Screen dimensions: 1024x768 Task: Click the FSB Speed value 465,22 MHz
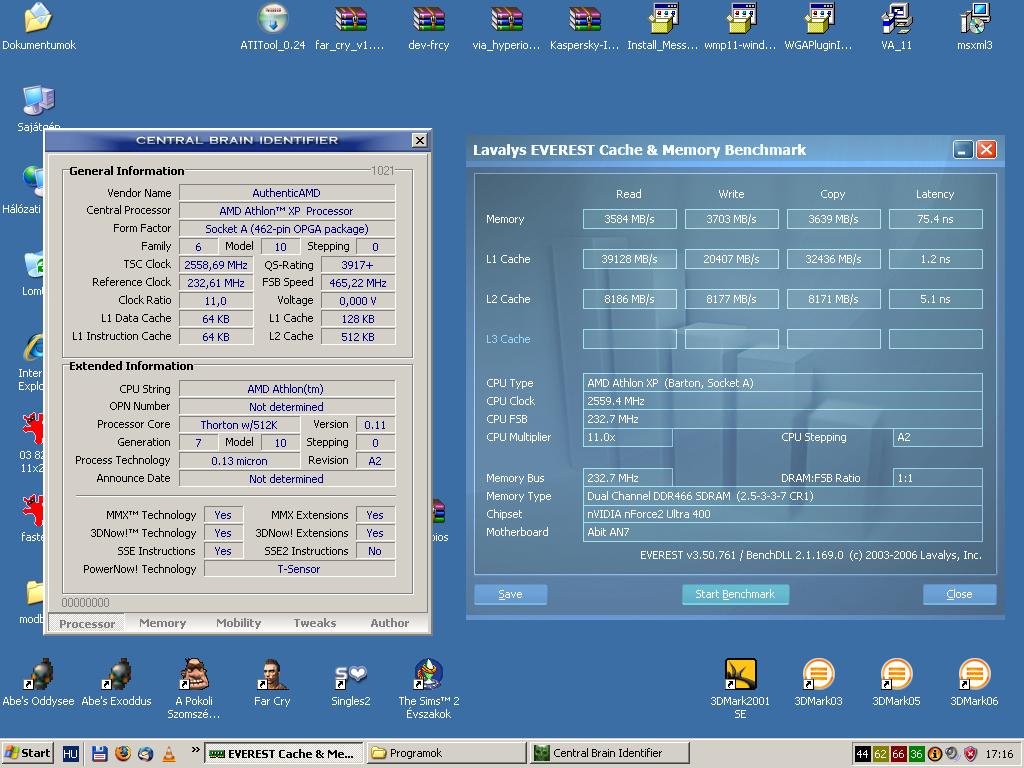[x=358, y=283]
